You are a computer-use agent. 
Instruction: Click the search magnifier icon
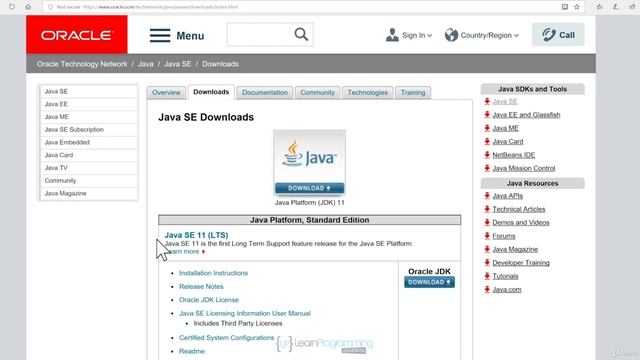(x=301, y=34)
